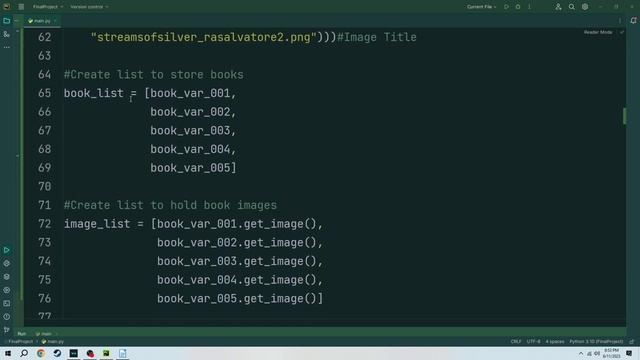Select the Run tab in bottom panel
The width and height of the screenshot is (640, 360).
[22, 334]
